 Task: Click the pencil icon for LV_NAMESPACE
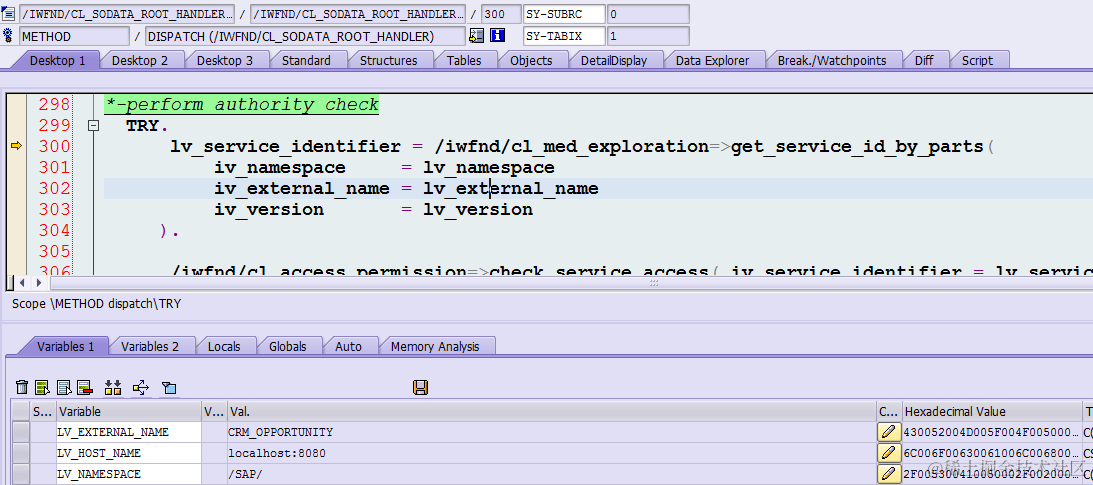(x=887, y=474)
